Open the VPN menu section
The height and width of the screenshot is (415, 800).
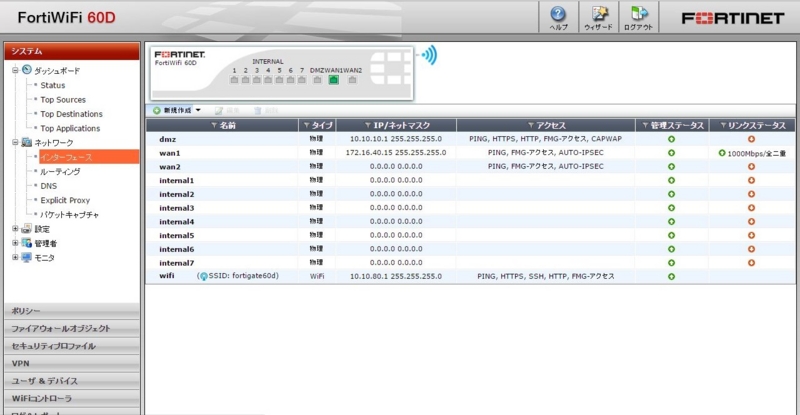coord(72,363)
